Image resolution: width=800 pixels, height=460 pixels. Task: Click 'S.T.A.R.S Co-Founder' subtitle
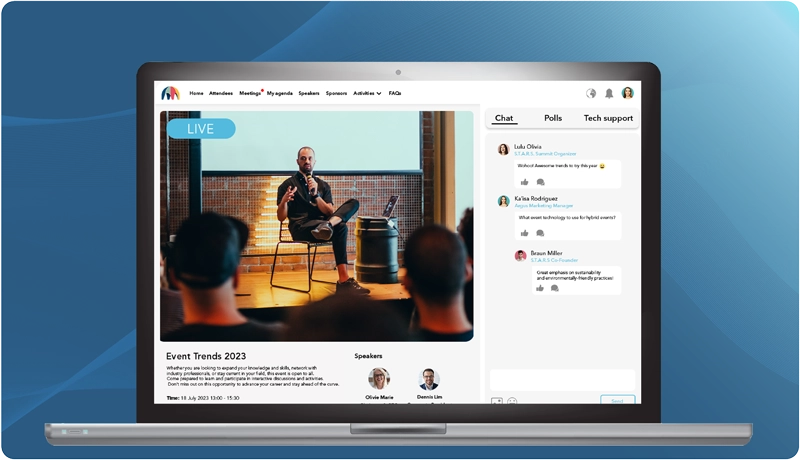[x=554, y=260]
